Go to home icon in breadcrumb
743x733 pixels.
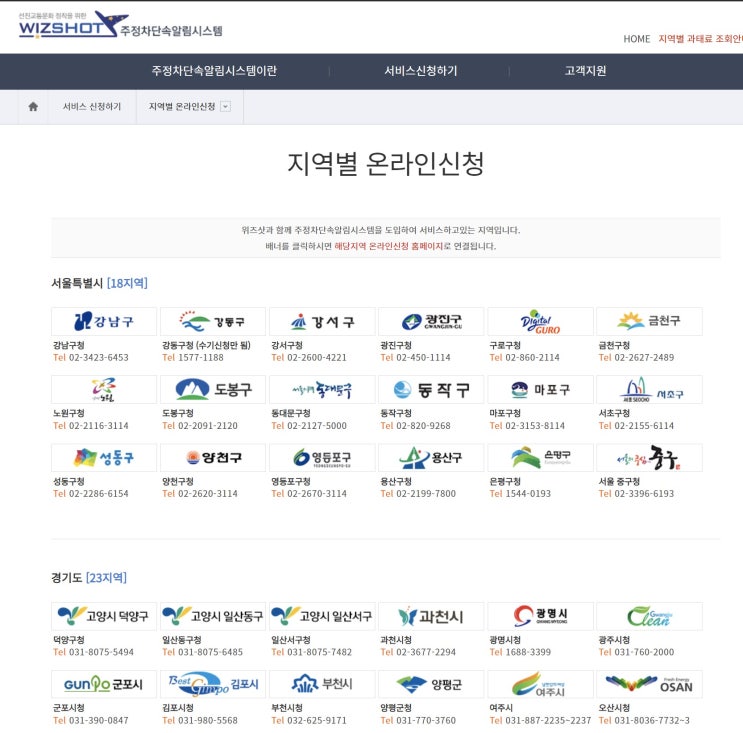point(33,107)
